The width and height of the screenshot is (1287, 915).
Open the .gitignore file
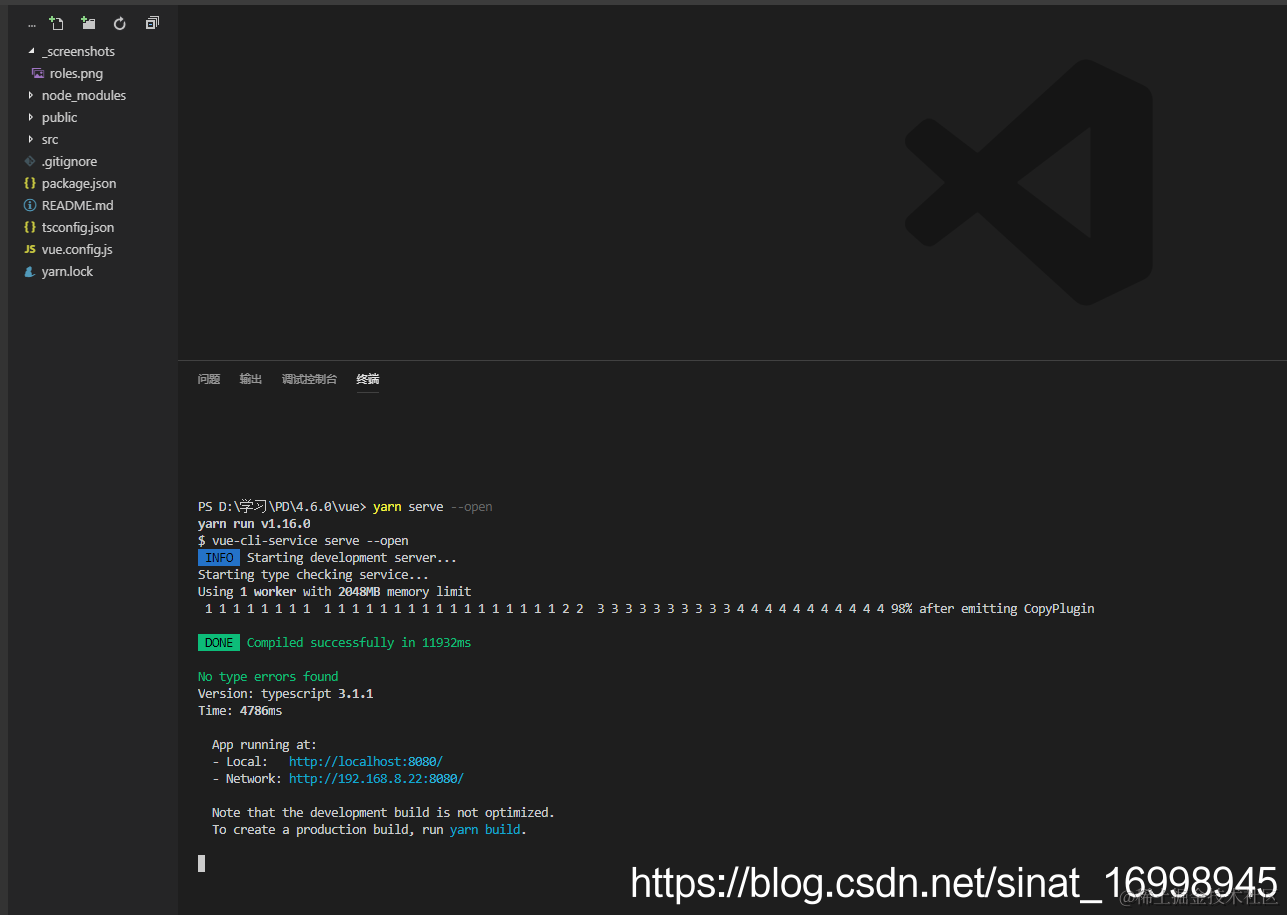69,161
